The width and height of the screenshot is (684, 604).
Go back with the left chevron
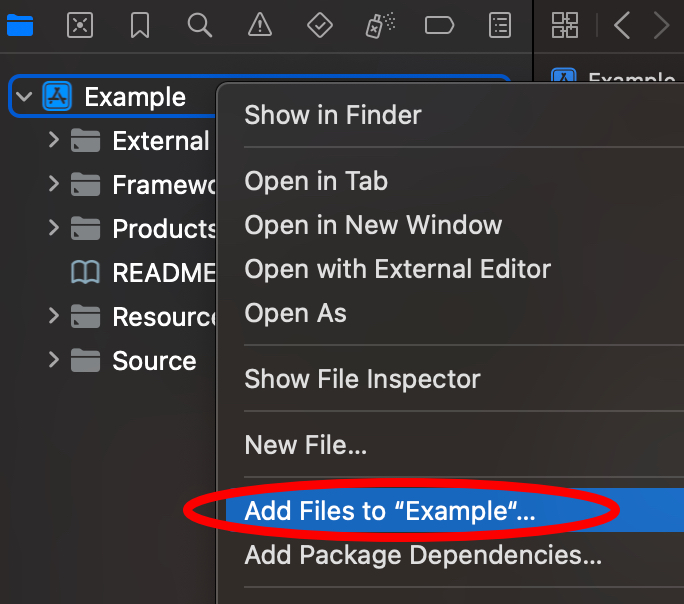(x=622, y=25)
